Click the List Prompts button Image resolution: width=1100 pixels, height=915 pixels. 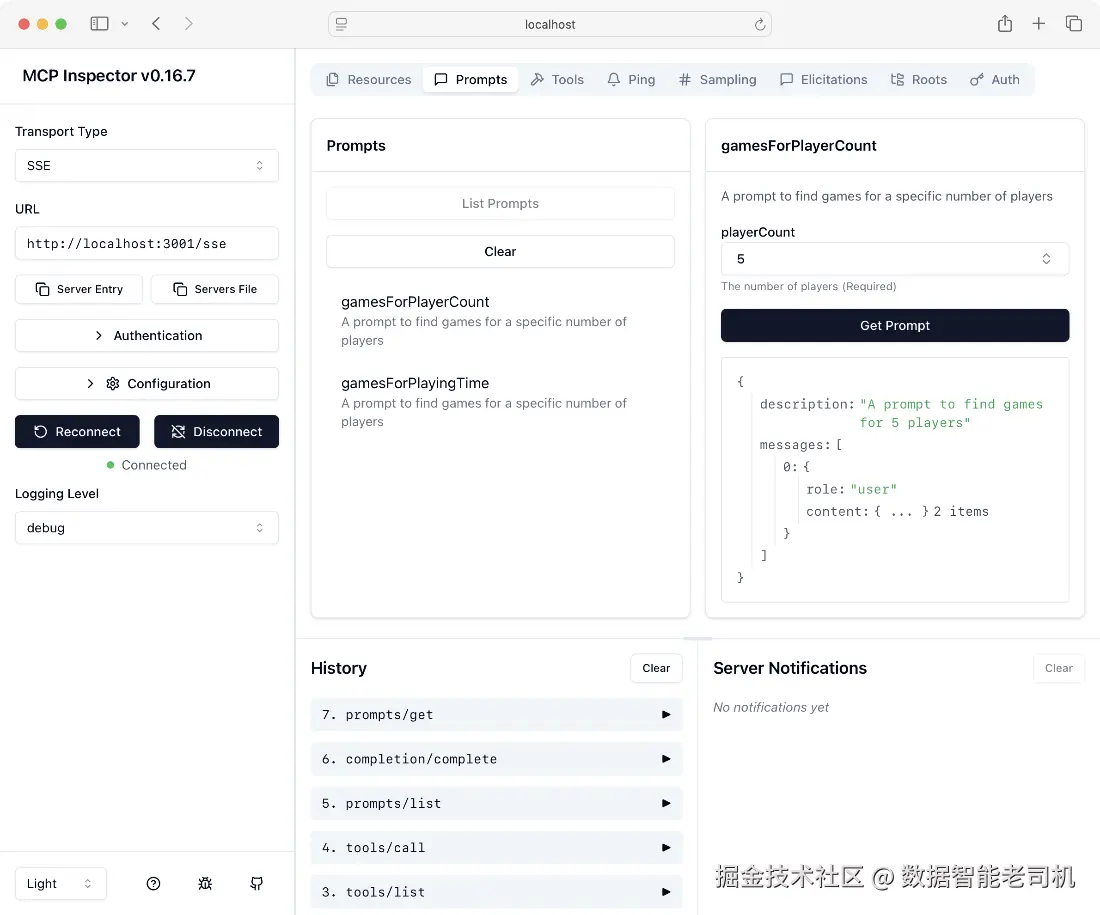point(500,203)
